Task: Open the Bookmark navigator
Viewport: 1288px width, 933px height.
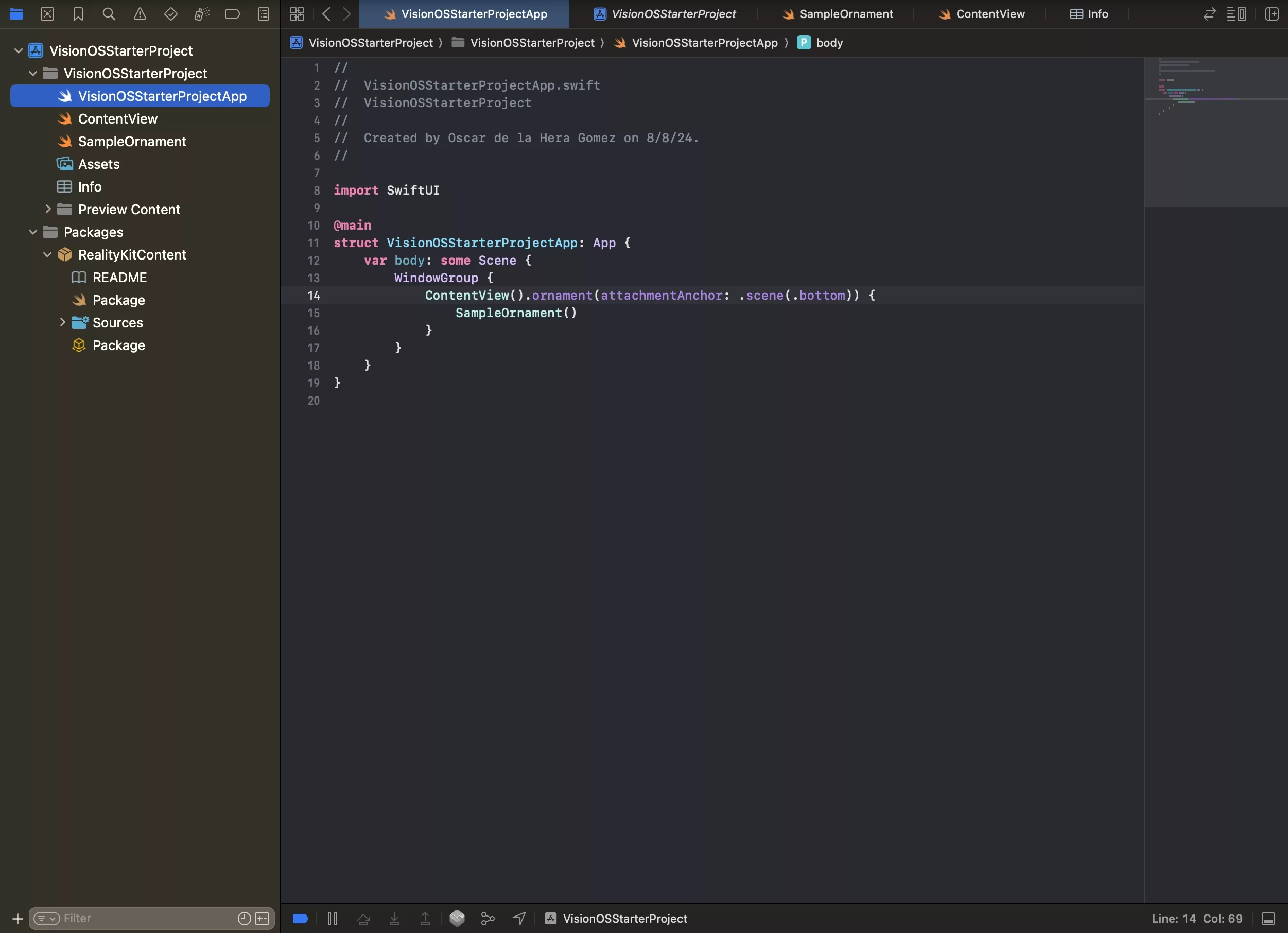Action: pos(78,14)
